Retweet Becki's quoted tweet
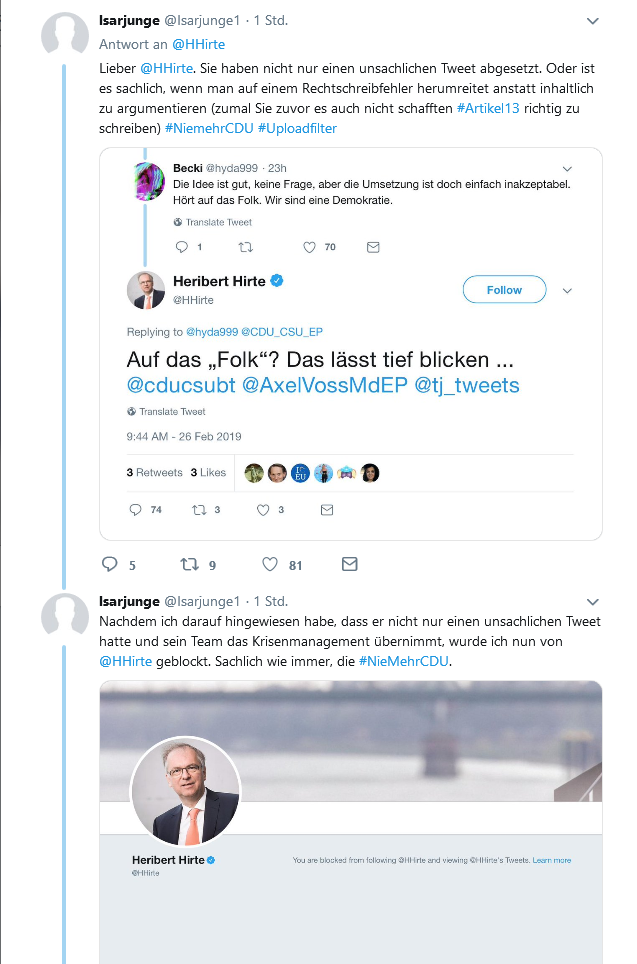The width and height of the screenshot is (637, 964). click(x=246, y=247)
